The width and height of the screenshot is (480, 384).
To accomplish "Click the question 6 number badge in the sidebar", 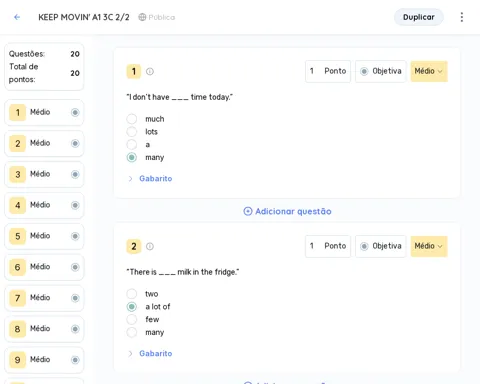I will pyautogui.click(x=18, y=267).
